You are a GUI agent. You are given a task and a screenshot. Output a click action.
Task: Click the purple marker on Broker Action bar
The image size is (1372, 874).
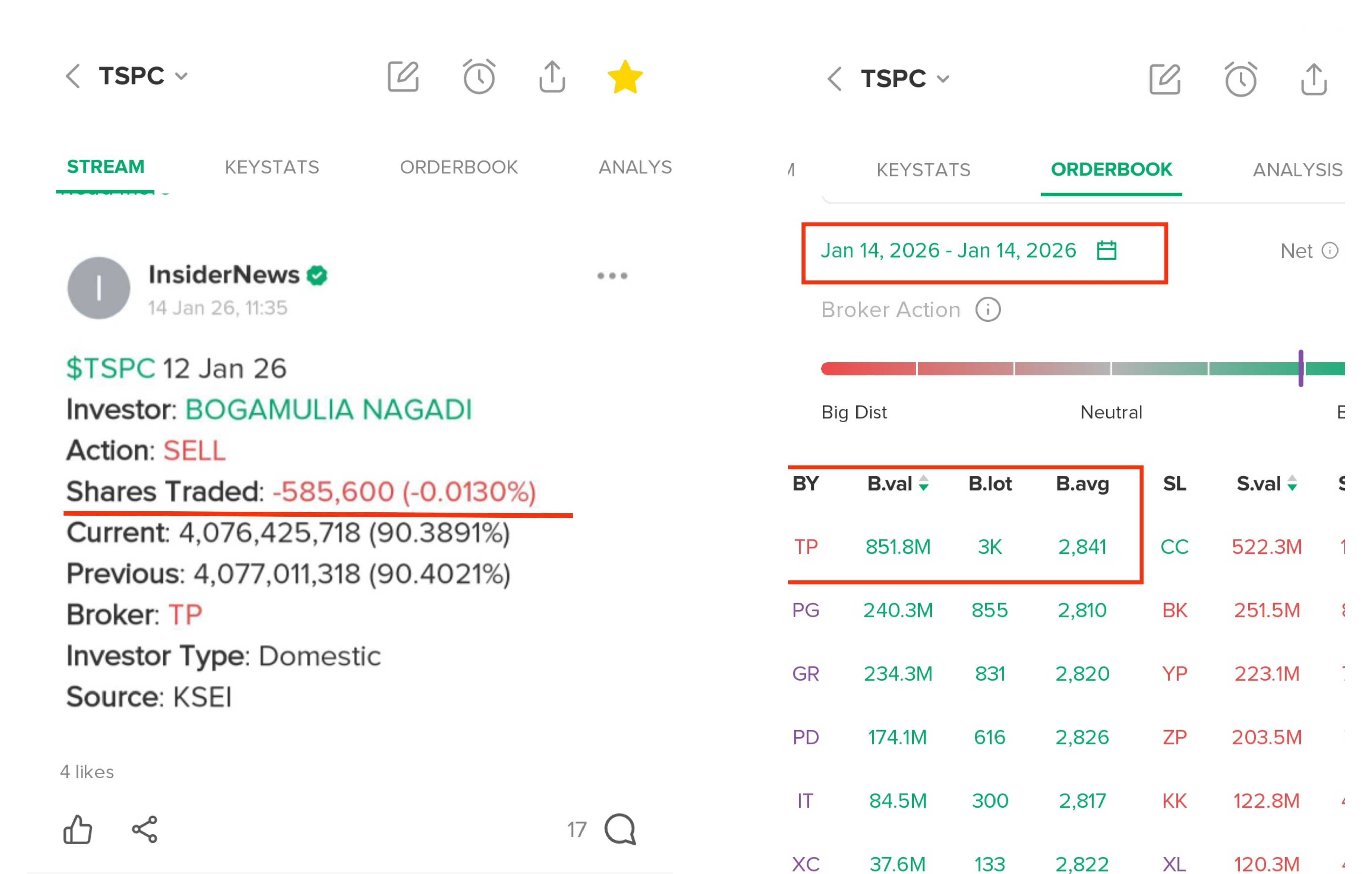click(1301, 369)
